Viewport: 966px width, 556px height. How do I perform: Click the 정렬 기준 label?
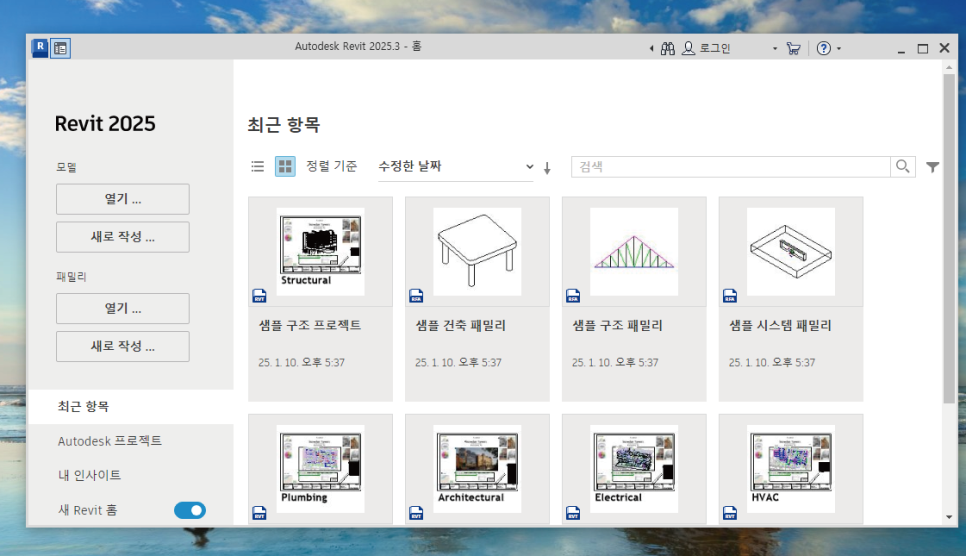click(331, 166)
